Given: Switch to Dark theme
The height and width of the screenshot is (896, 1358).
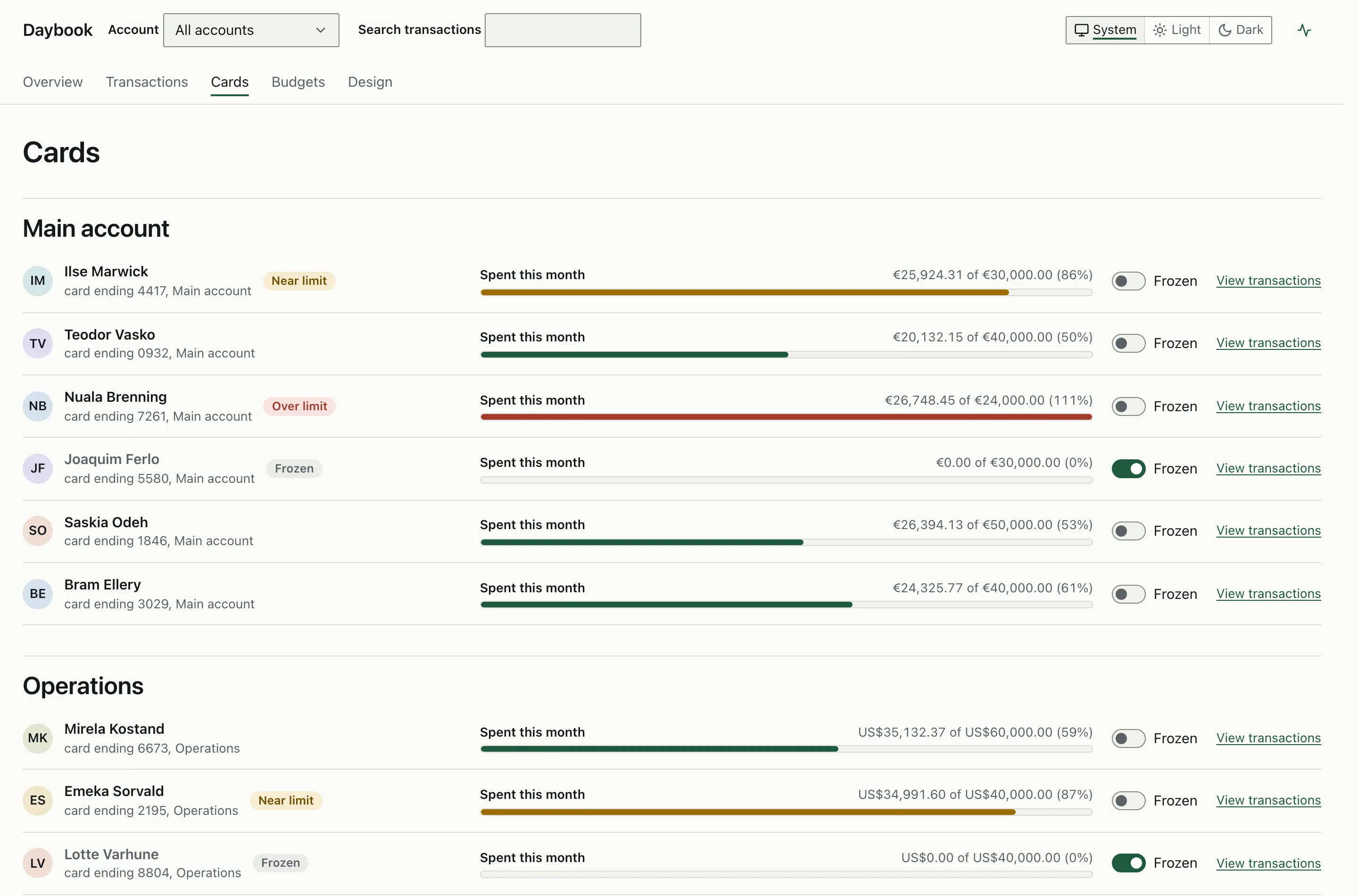Looking at the screenshot, I should point(1240,30).
